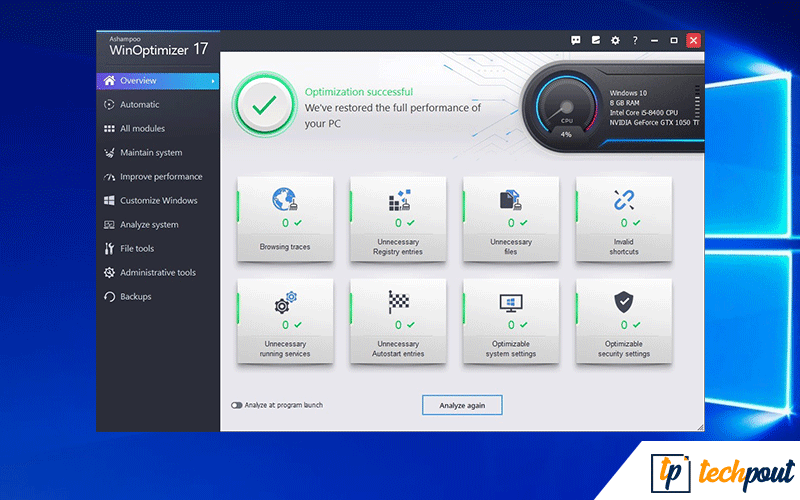Select the Unnecessary Registry entries icon
Viewport: 800px width, 500px height.
(x=399, y=200)
